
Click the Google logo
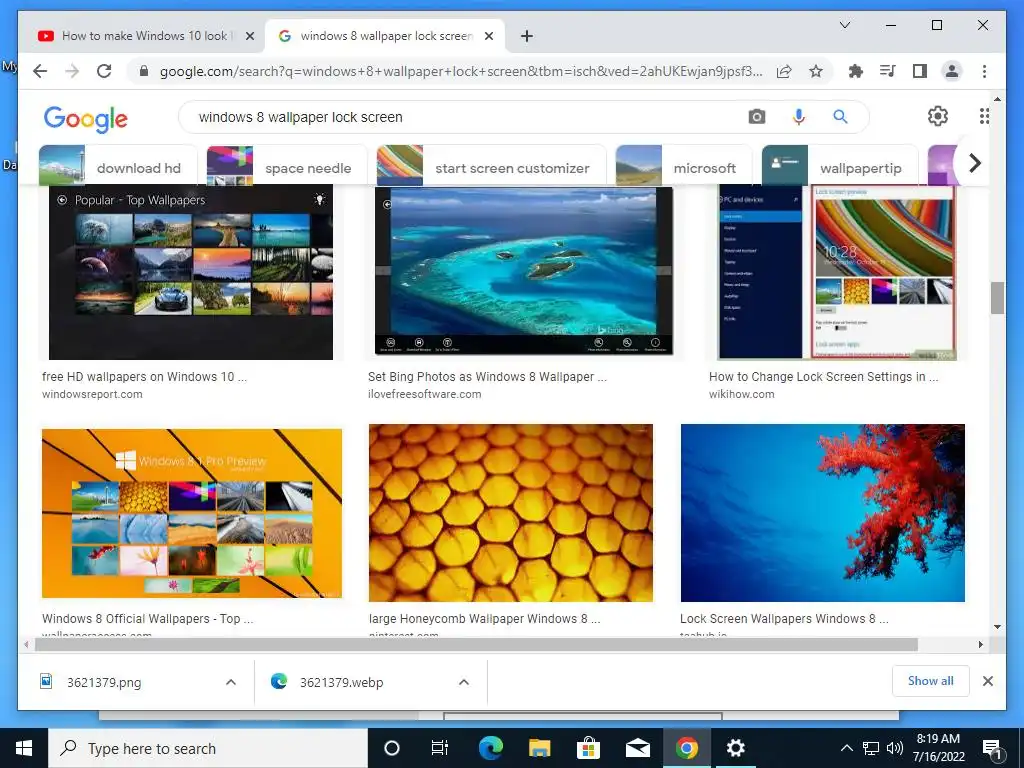86,119
